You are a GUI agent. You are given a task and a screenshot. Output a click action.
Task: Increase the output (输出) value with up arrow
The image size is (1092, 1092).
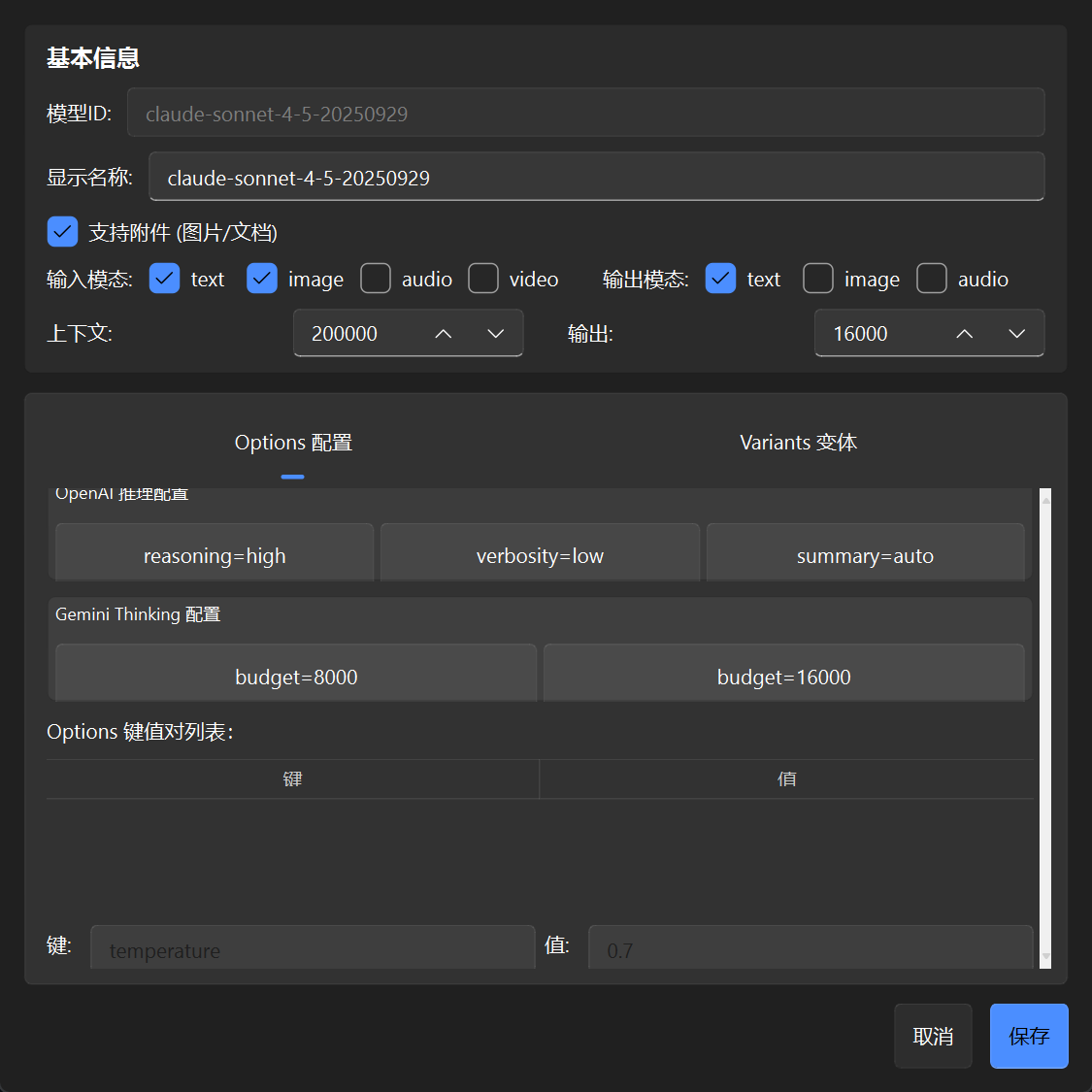point(964,334)
